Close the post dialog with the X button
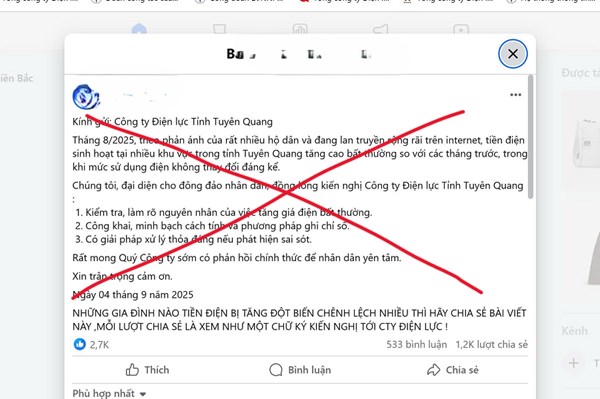This screenshot has height=399, width=600. 513,54
